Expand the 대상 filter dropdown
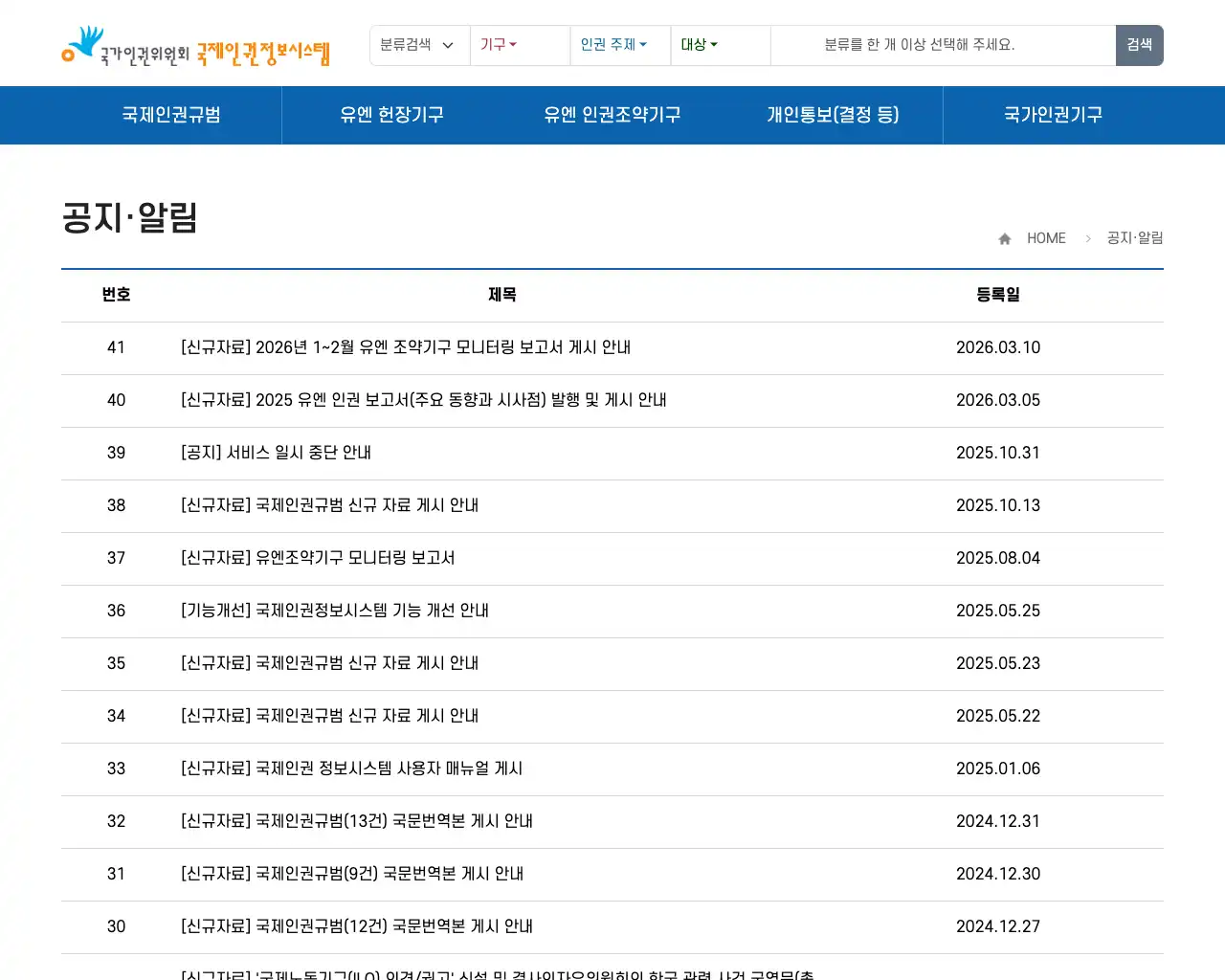Image resolution: width=1225 pixels, height=980 pixels. [699, 45]
